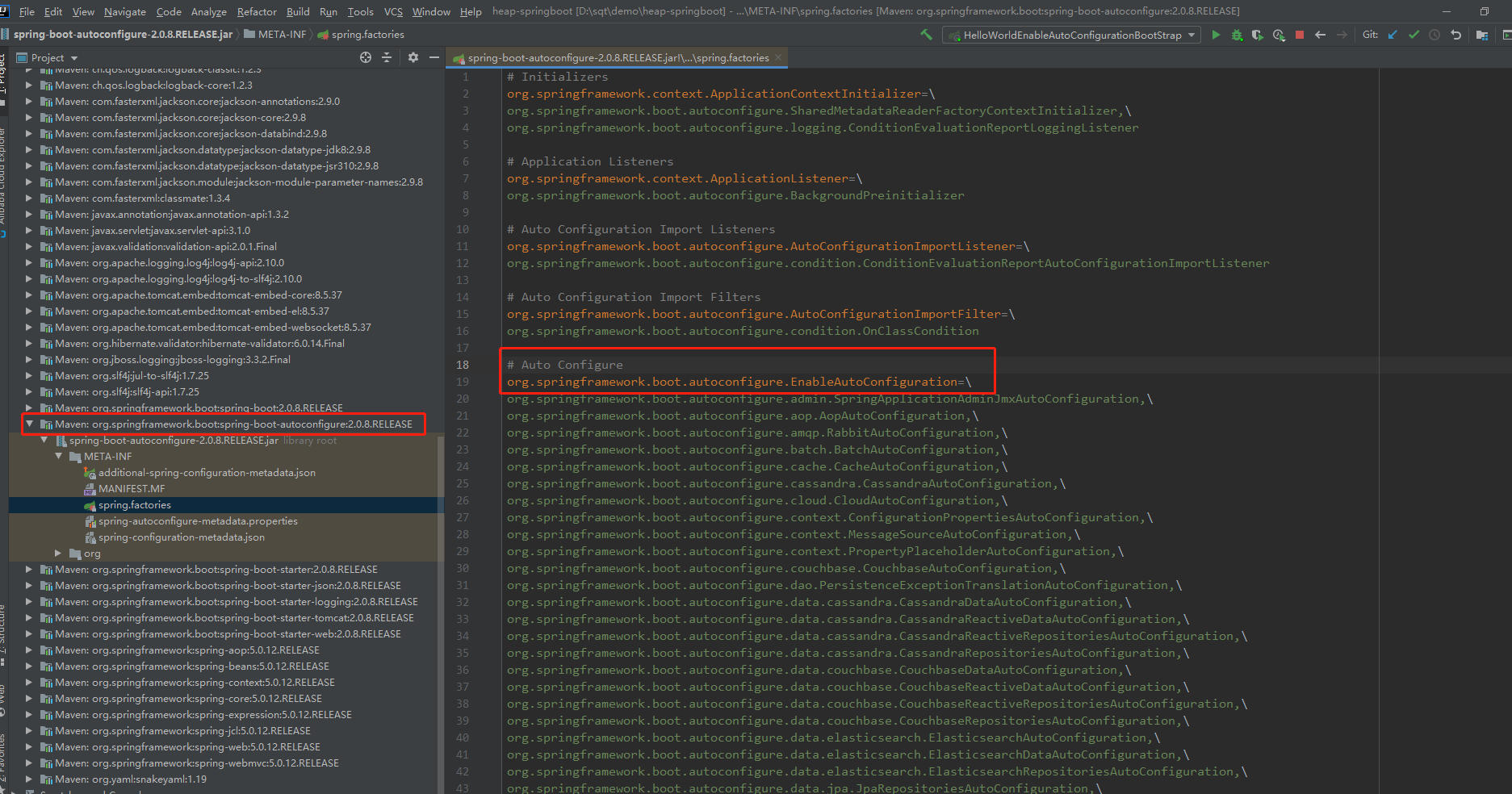The height and width of the screenshot is (794, 1512).
Task: Expand Maven: jackson-databind:2.9.8 library node
Action: (29, 133)
